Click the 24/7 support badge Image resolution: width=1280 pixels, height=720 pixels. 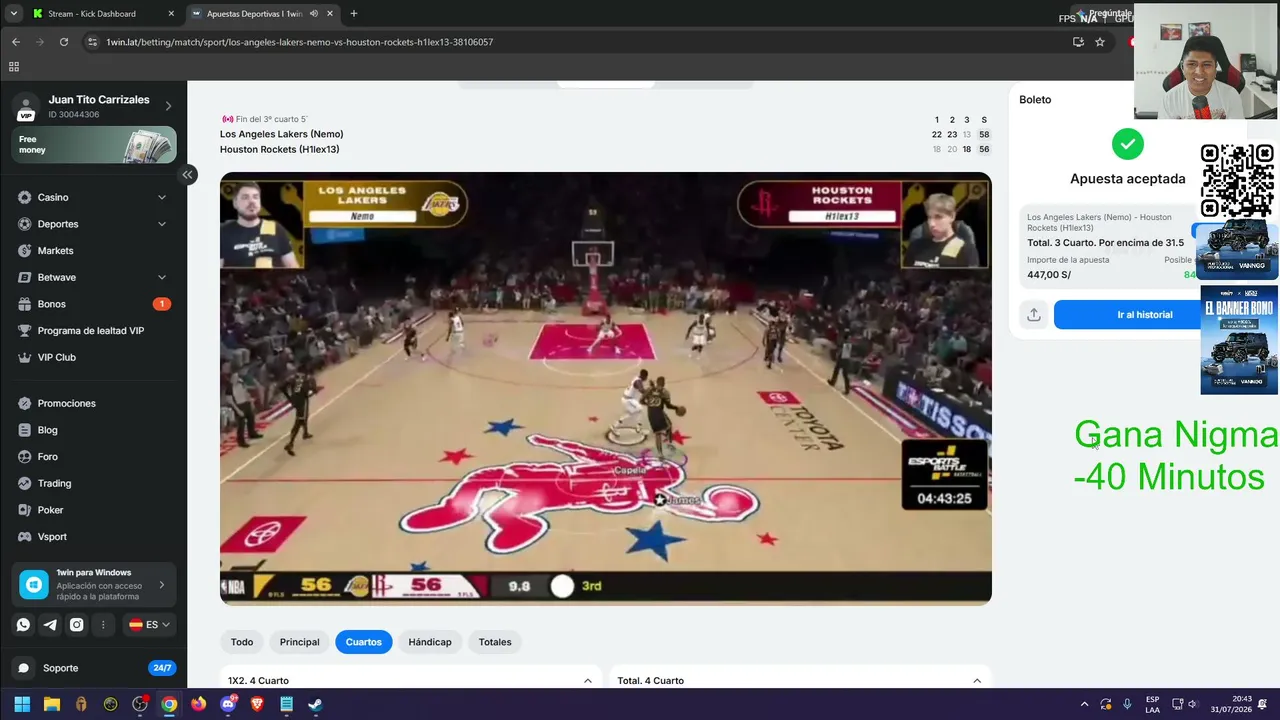(161, 668)
